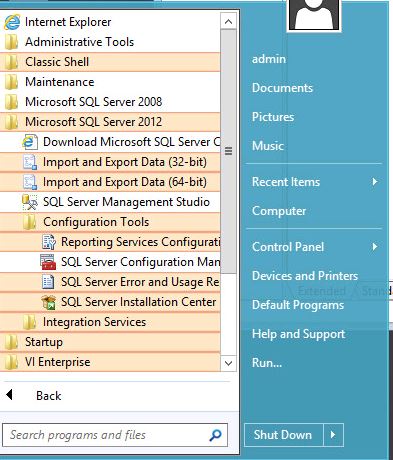Viewport: 393px width, 460px height.
Task: Click the programs list scroll down arrow
Action: [x=228, y=363]
